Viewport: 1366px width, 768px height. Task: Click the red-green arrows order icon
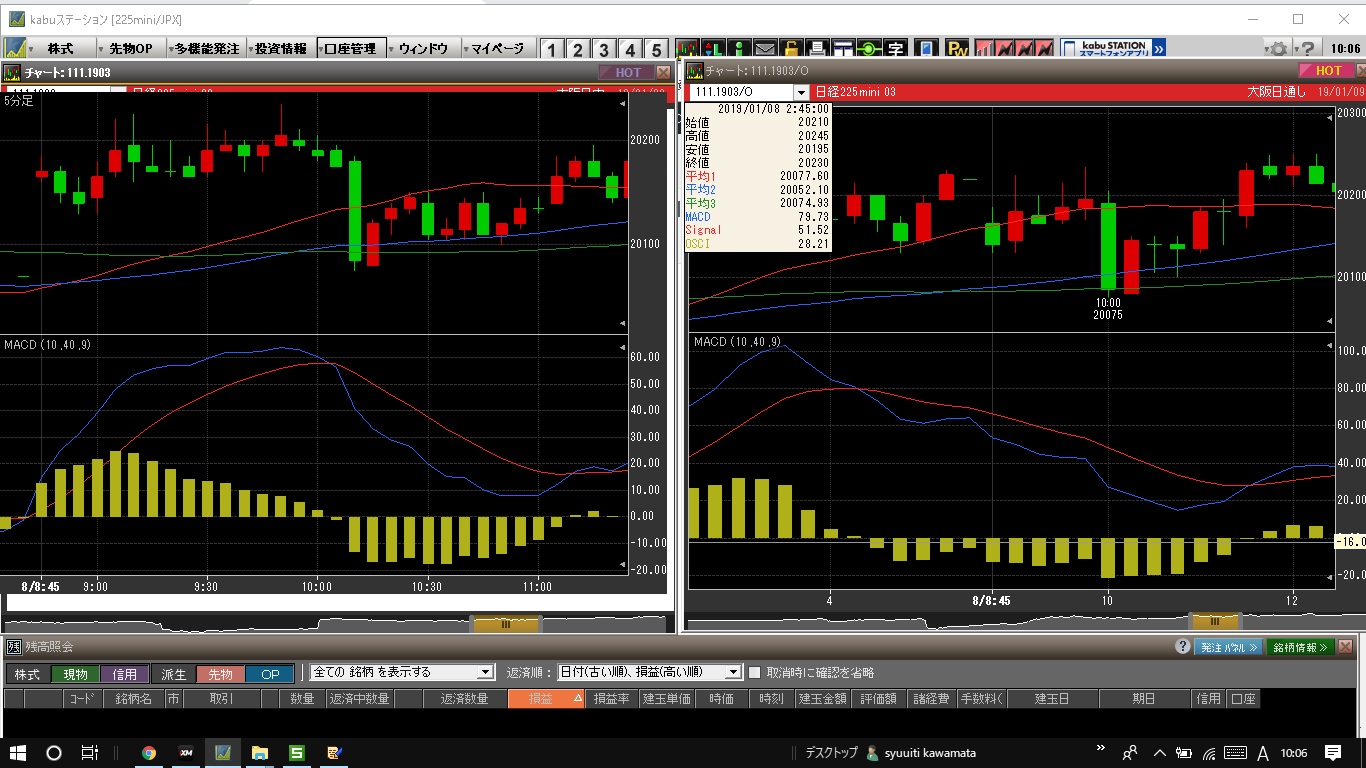click(713, 48)
